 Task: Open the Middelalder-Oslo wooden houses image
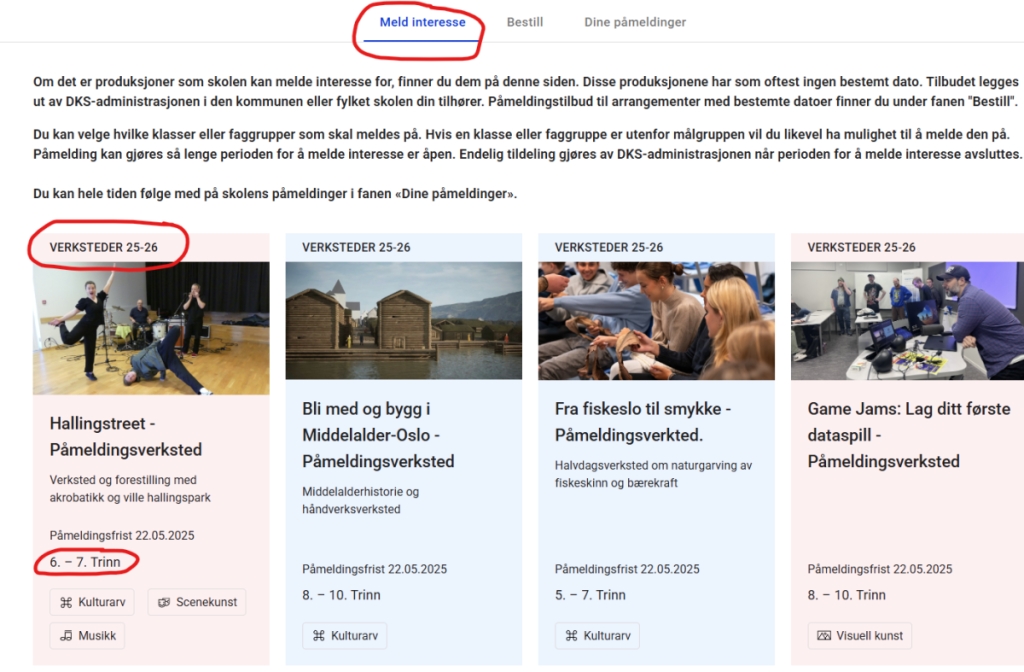pyautogui.click(x=404, y=321)
